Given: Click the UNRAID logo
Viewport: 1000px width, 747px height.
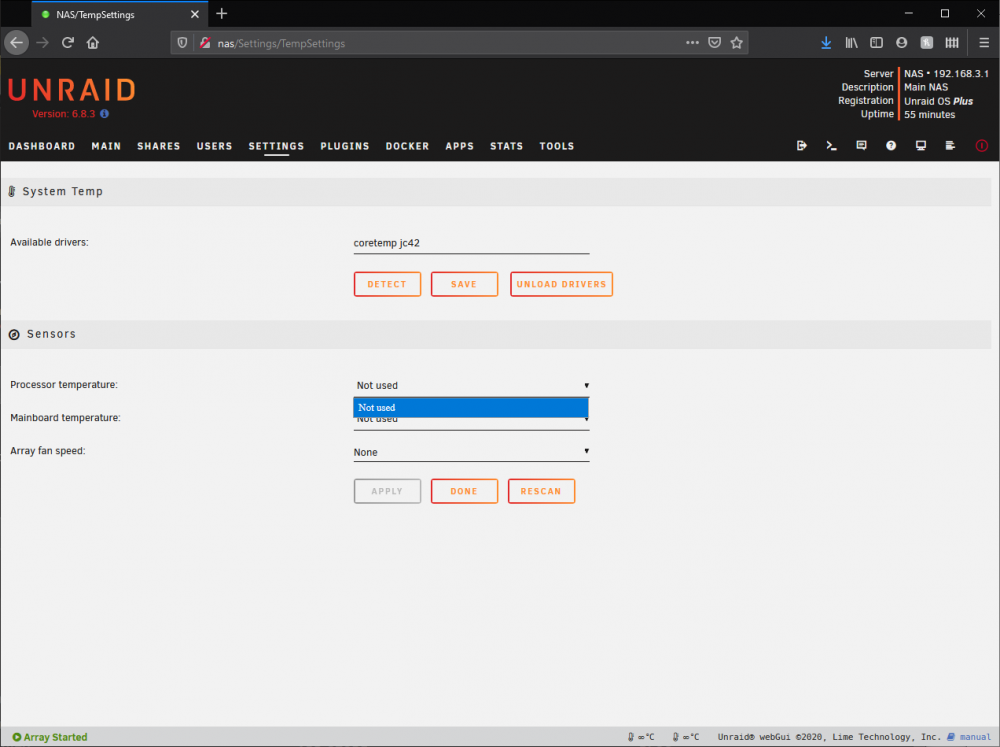Looking at the screenshot, I should pos(72,90).
